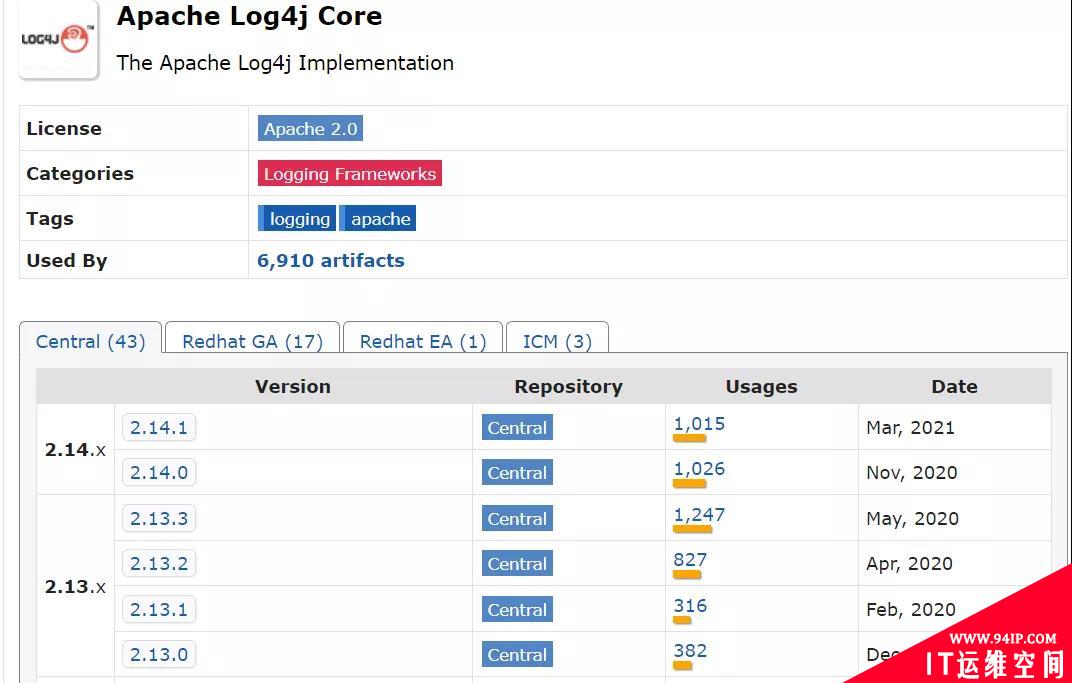Click the Repository column header

point(568,386)
